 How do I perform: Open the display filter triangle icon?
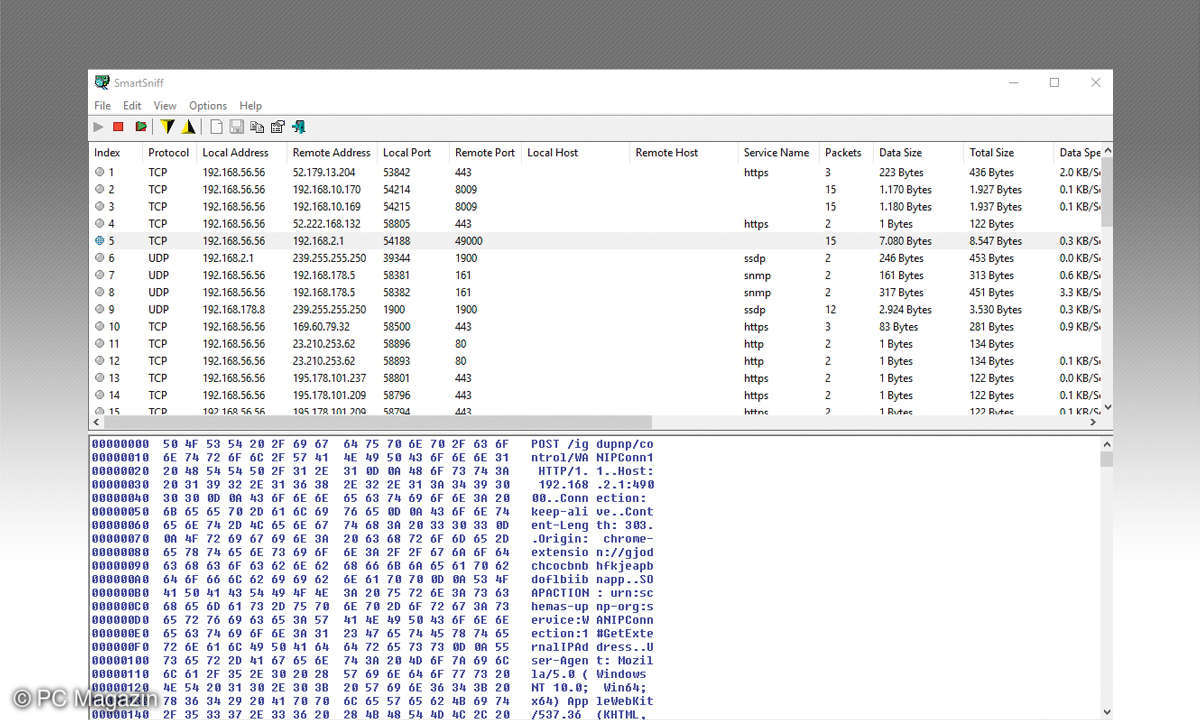pyautogui.click(x=187, y=127)
